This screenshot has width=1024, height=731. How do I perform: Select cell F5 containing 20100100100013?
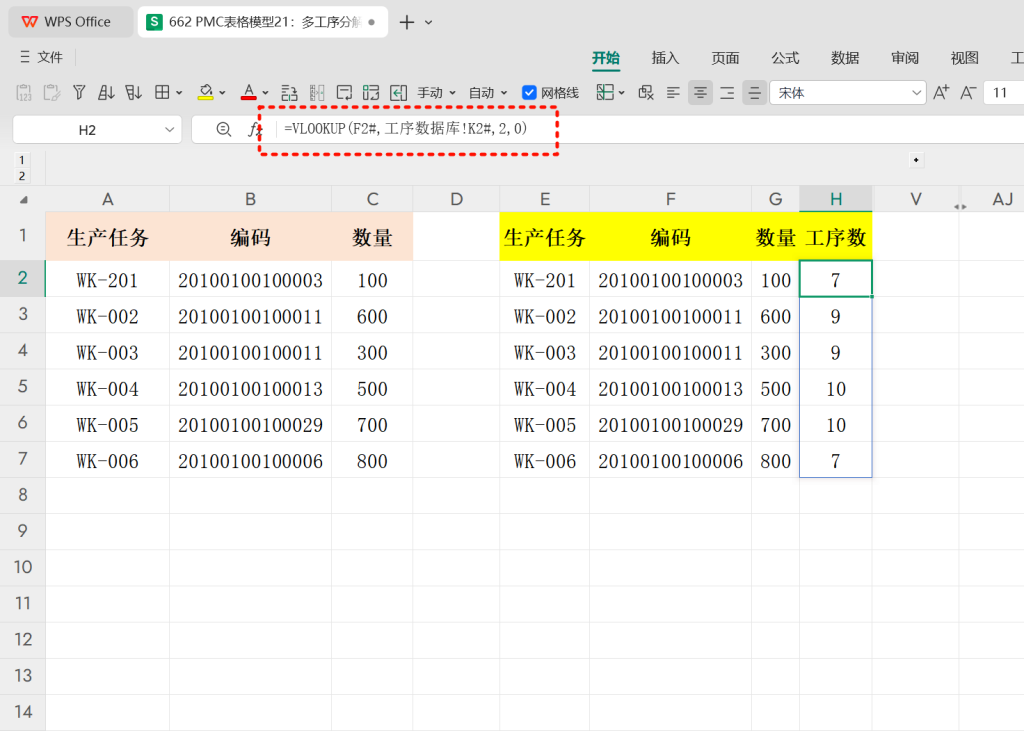671,388
